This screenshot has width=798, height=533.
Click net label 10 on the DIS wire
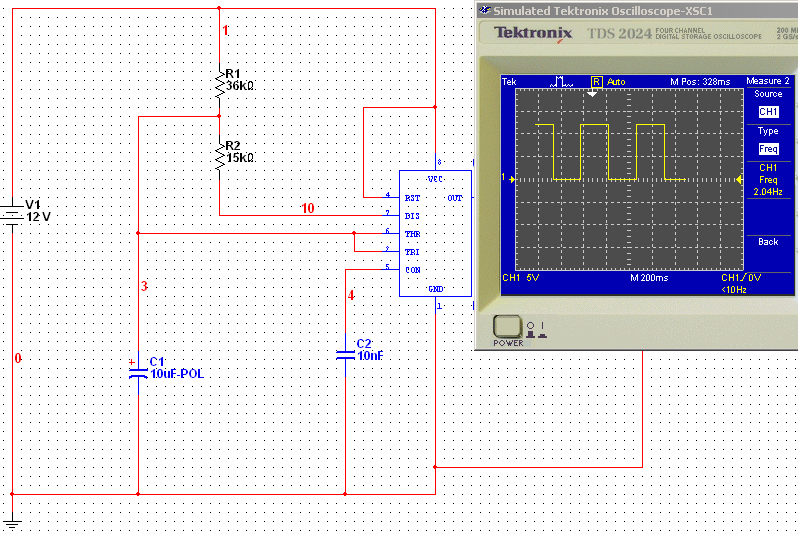308,208
